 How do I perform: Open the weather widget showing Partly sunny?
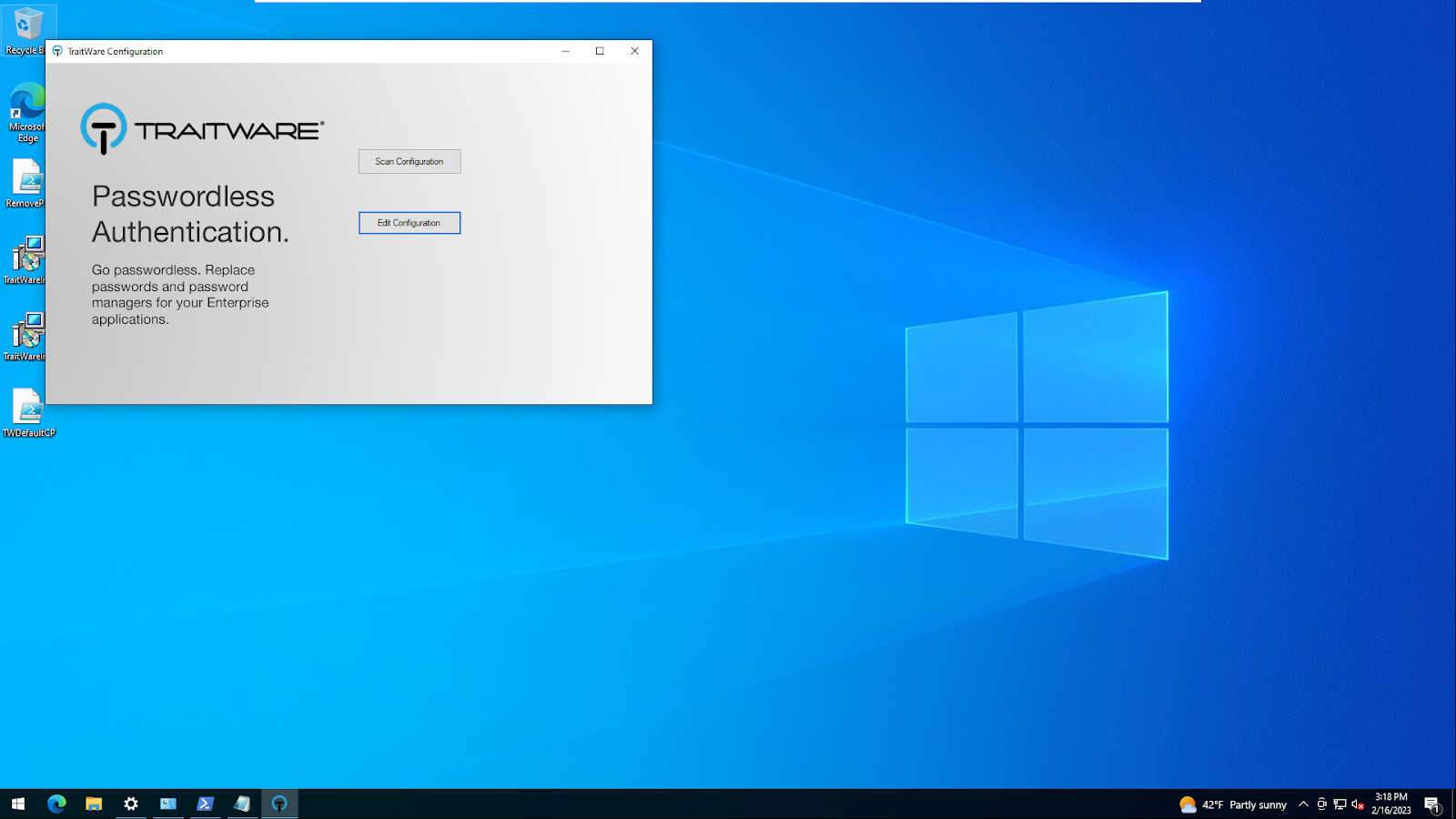click(x=1233, y=804)
